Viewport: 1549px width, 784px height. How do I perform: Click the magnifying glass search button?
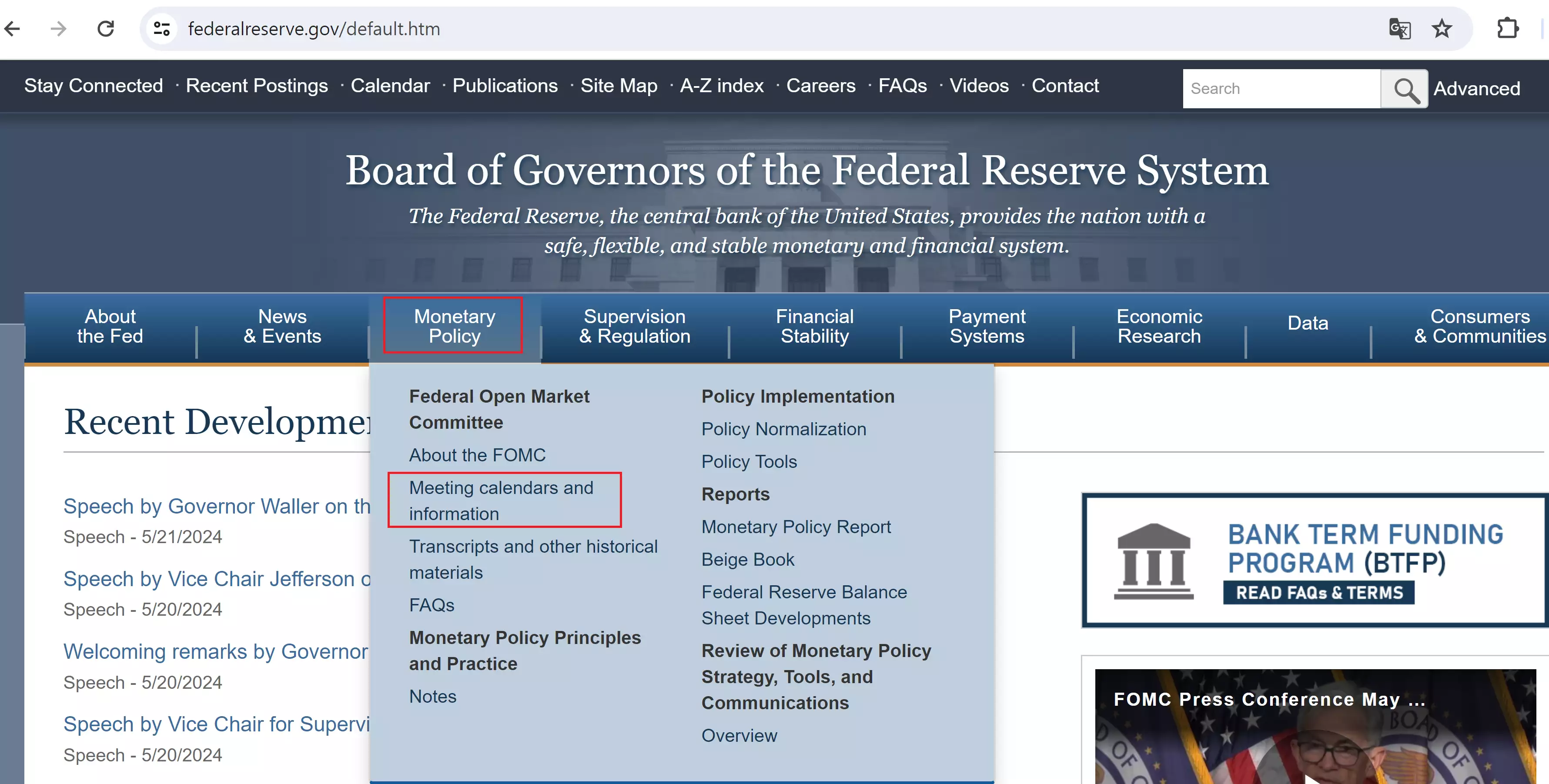1404,88
